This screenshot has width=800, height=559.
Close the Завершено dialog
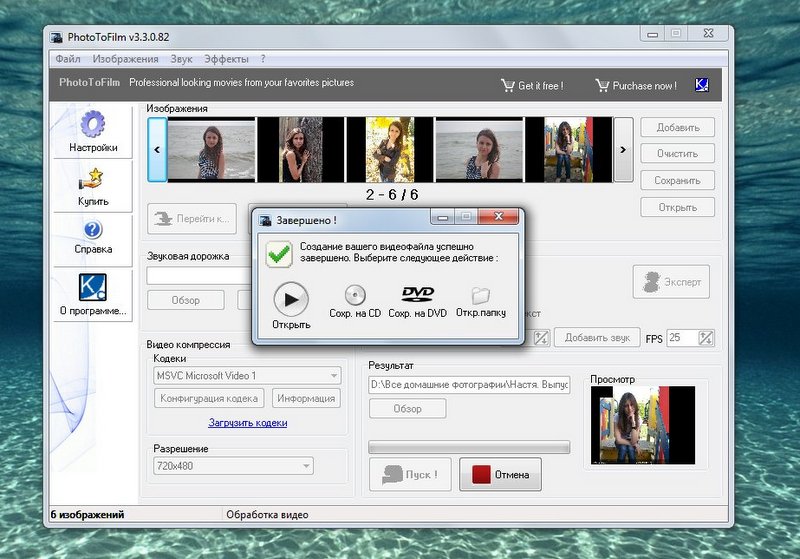point(498,216)
